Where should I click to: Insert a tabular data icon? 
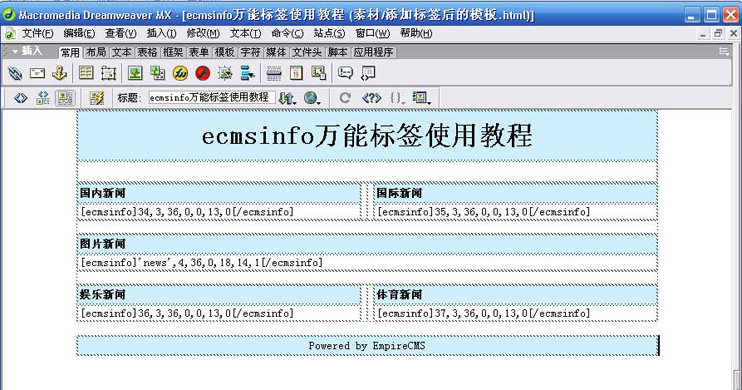[318, 73]
